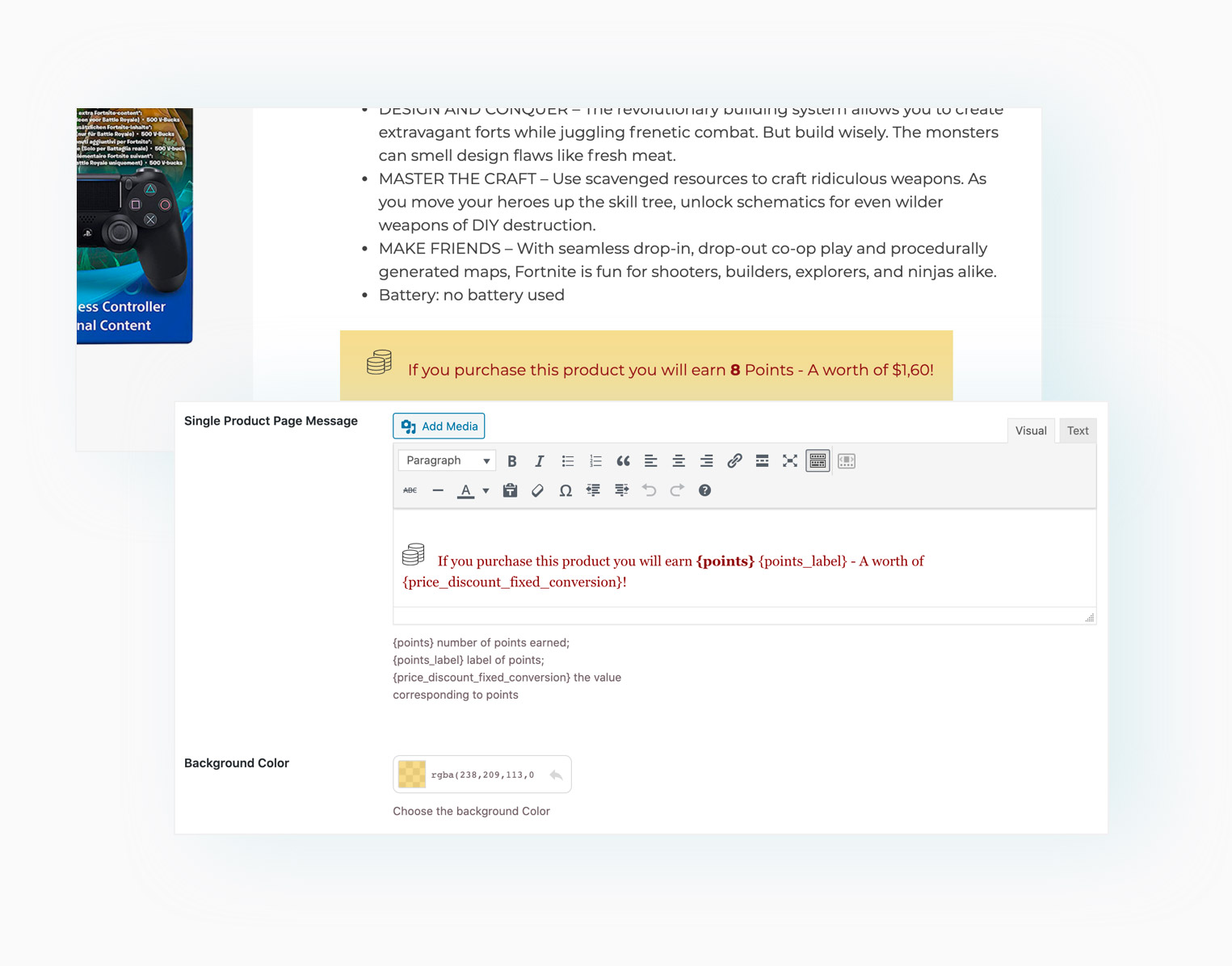
Task: Apply the current text color
Action: coord(465,490)
